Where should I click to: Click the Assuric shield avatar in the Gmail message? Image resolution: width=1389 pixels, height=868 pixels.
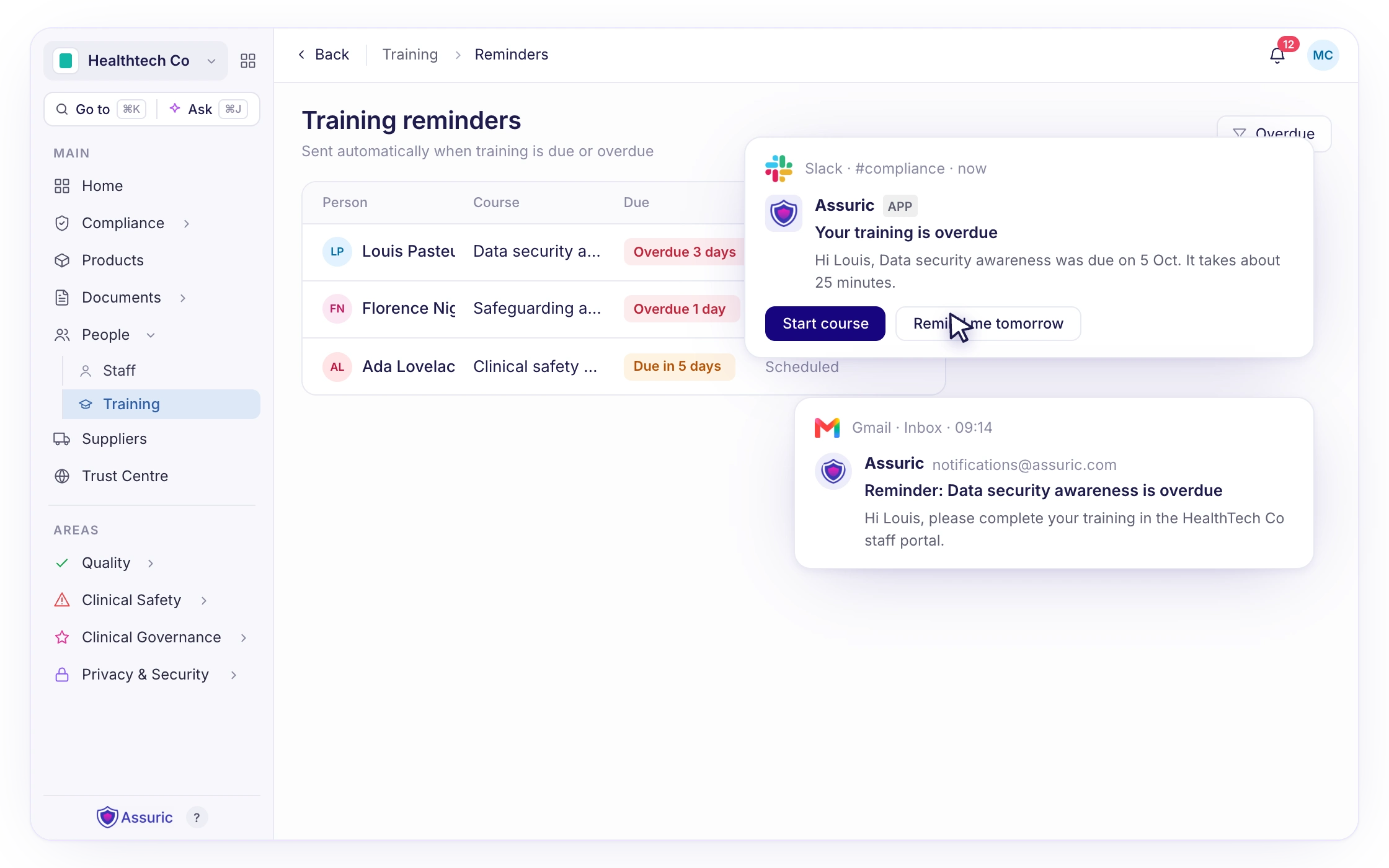pyautogui.click(x=833, y=472)
